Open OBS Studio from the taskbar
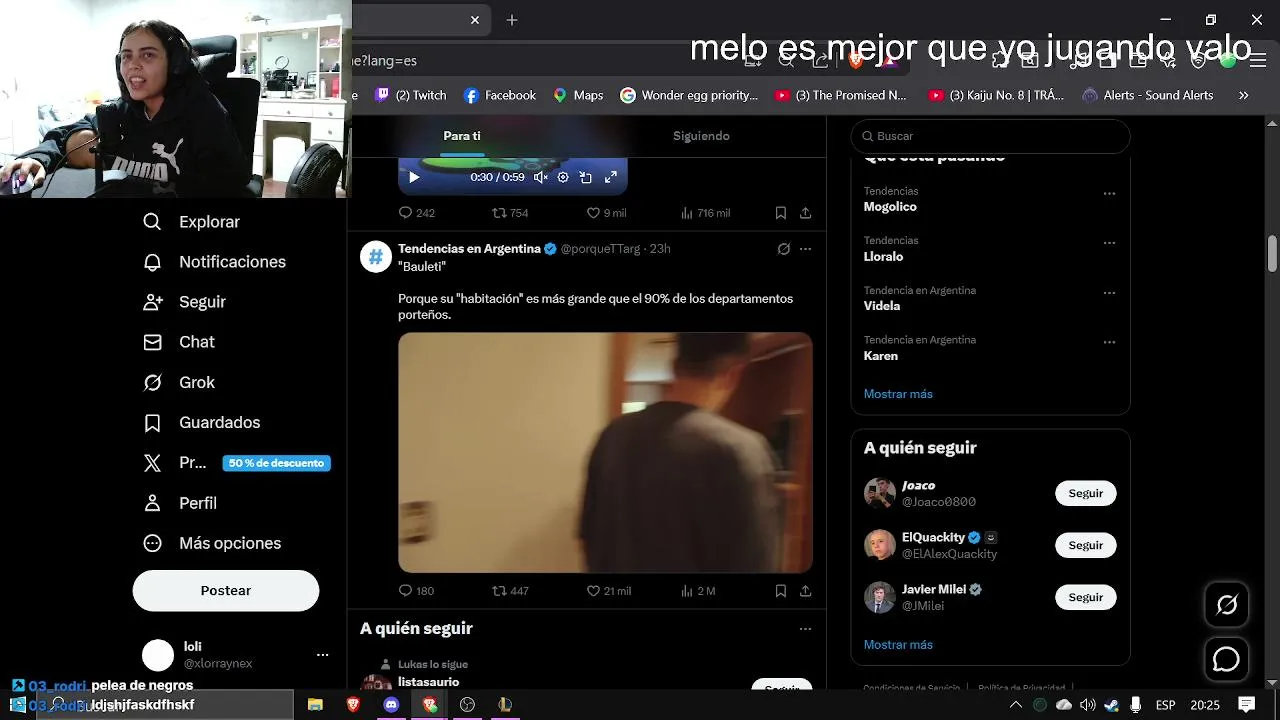 point(467,705)
